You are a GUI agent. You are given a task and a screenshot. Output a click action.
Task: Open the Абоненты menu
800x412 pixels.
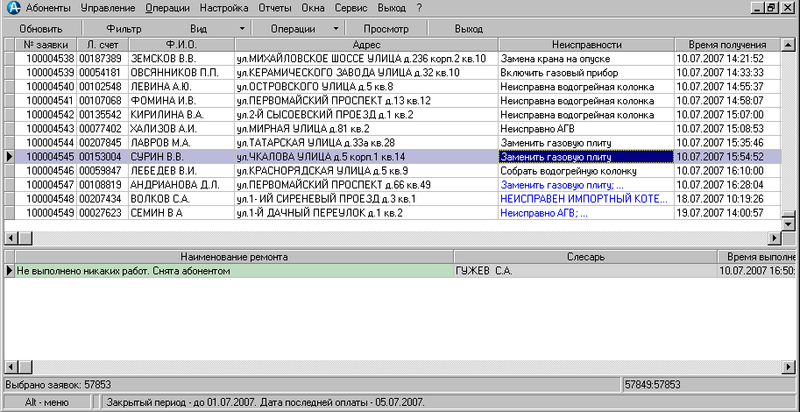pyautogui.click(x=48, y=8)
